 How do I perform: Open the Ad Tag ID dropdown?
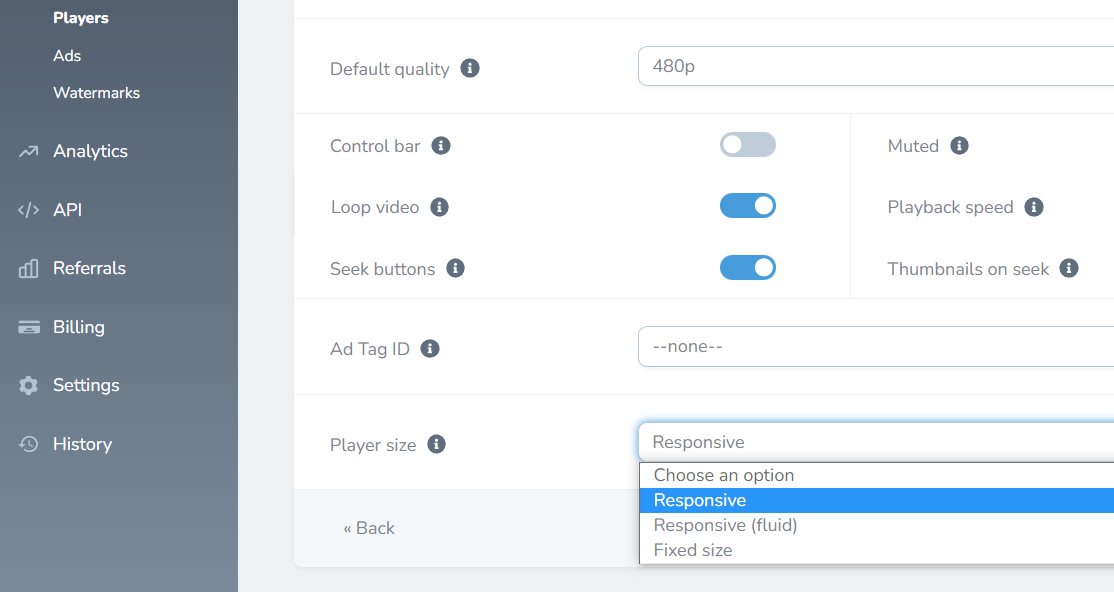[x=876, y=347]
